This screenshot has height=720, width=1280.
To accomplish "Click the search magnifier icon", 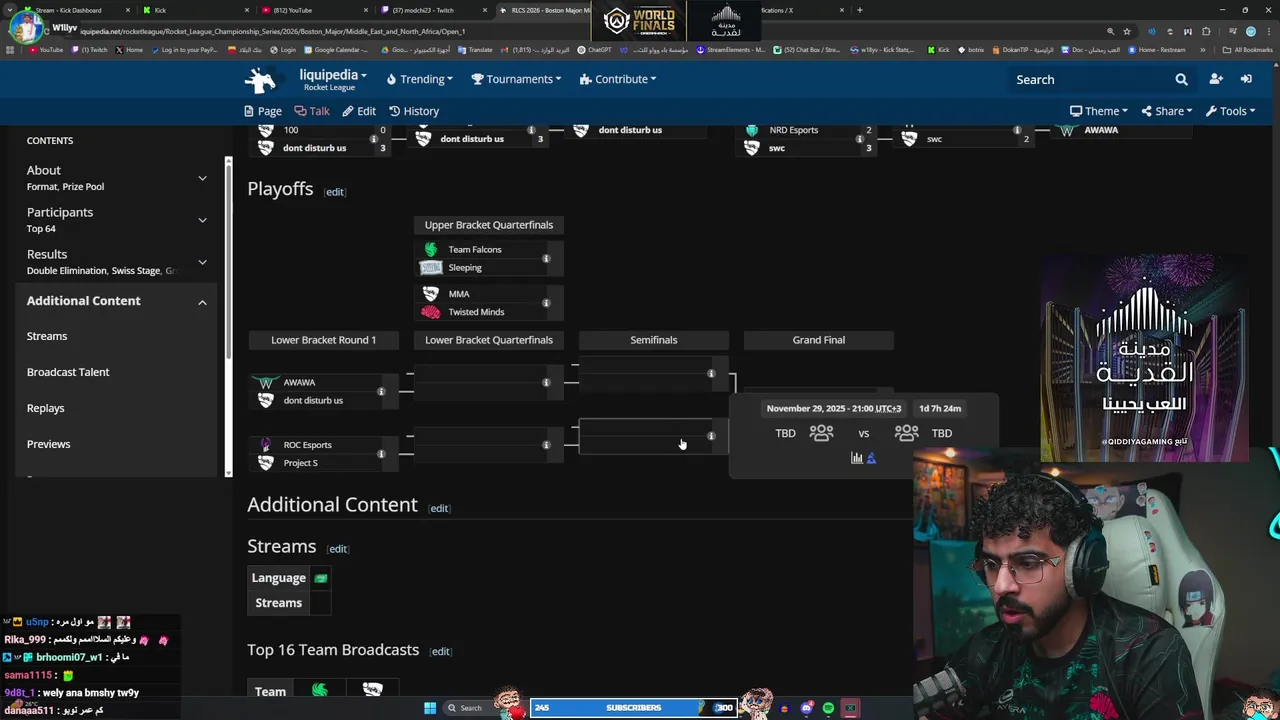I will (x=1181, y=80).
